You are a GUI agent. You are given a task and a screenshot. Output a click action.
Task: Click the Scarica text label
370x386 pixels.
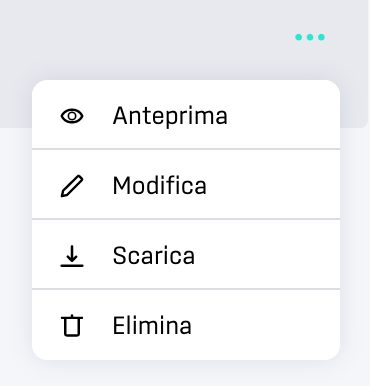pos(154,256)
